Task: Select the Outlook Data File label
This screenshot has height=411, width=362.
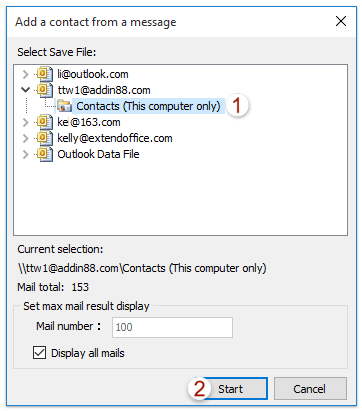Action: tap(98, 154)
